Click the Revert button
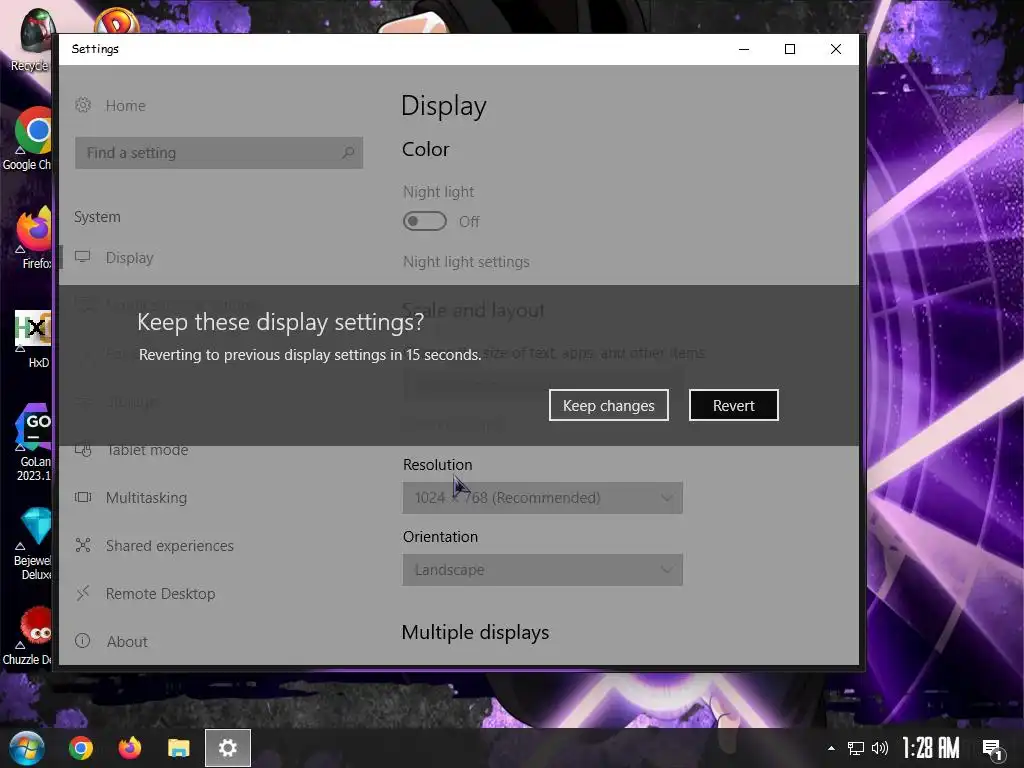The width and height of the screenshot is (1024, 768). point(733,406)
